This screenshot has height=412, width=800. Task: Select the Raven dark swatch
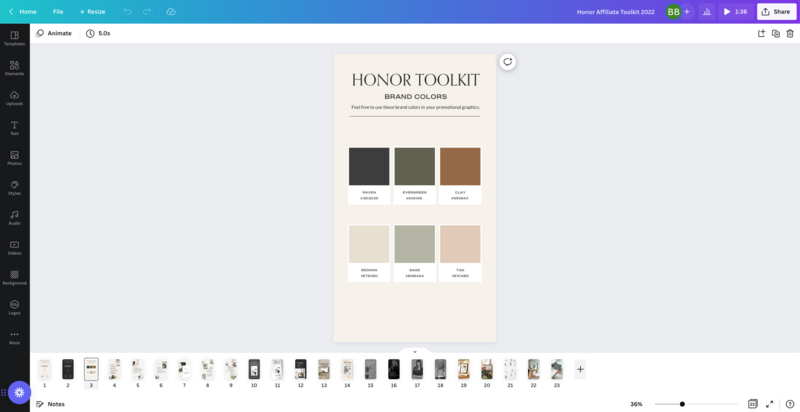369,166
